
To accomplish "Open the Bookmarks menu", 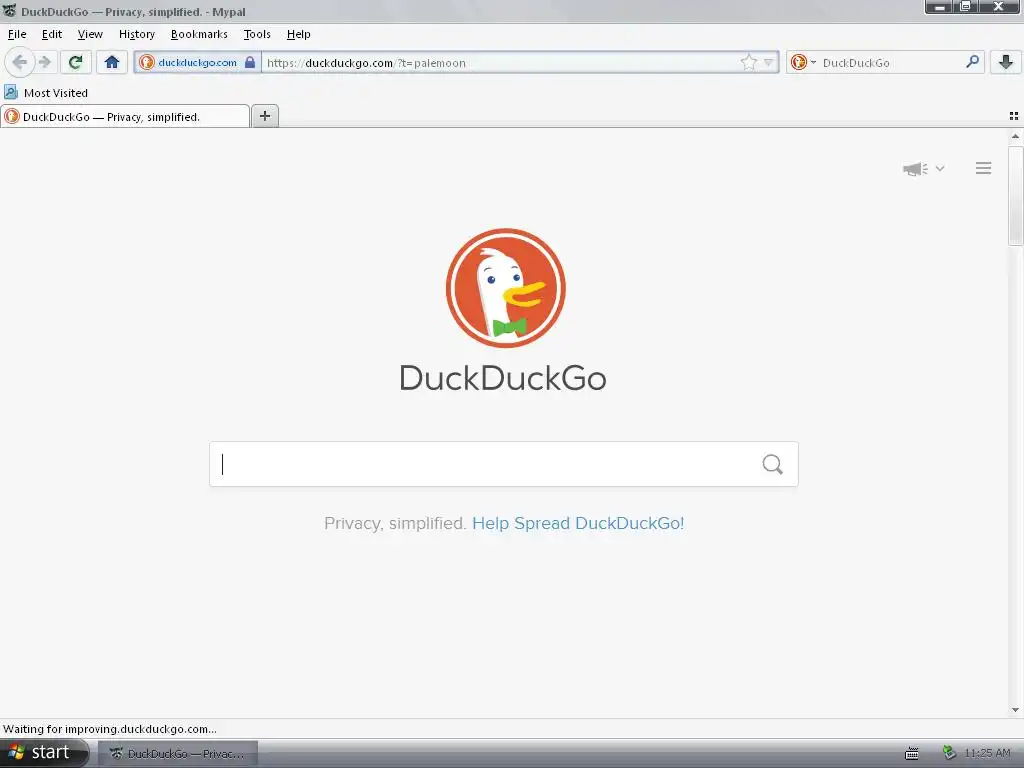I will [199, 35].
